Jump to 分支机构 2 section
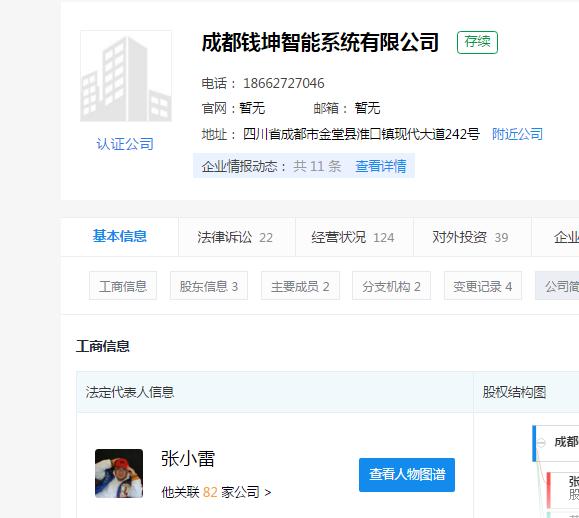 (x=391, y=286)
